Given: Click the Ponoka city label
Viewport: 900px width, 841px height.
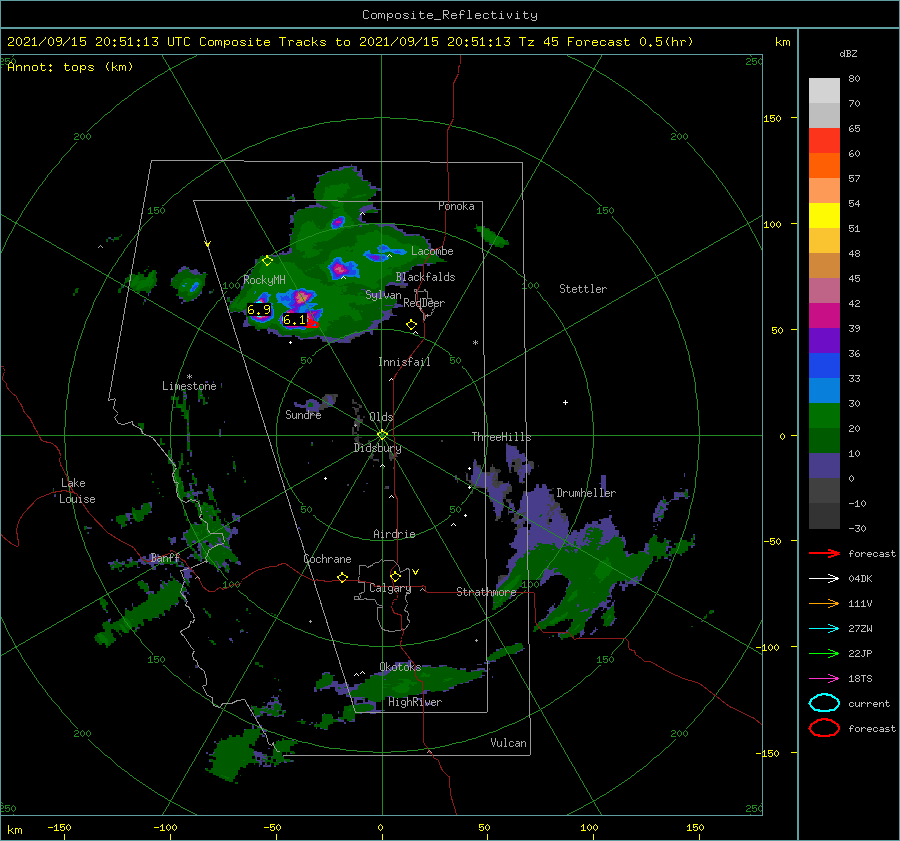Looking at the screenshot, I should click(456, 206).
